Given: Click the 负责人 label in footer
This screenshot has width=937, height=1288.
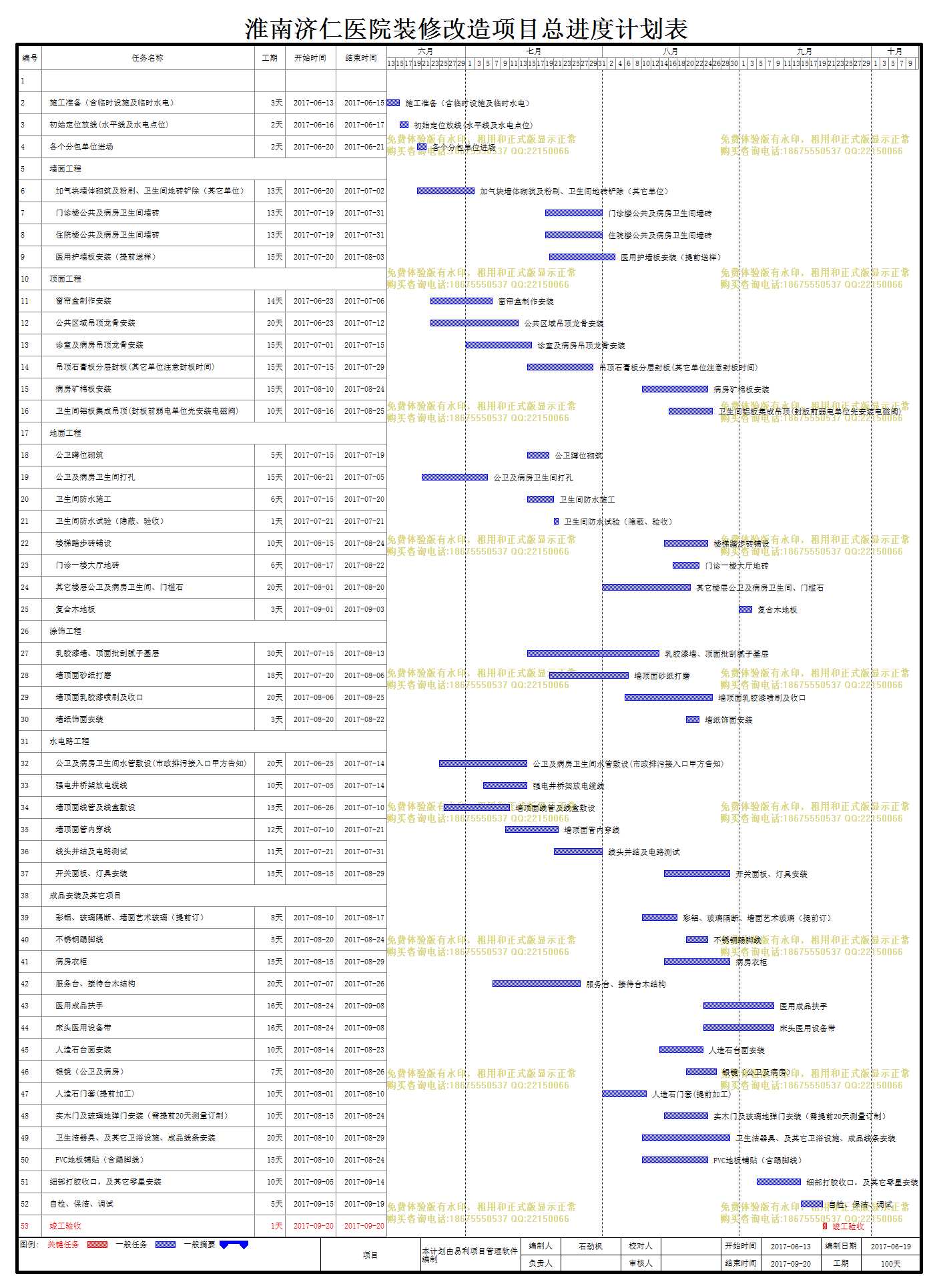Looking at the screenshot, I should coord(541,1263).
